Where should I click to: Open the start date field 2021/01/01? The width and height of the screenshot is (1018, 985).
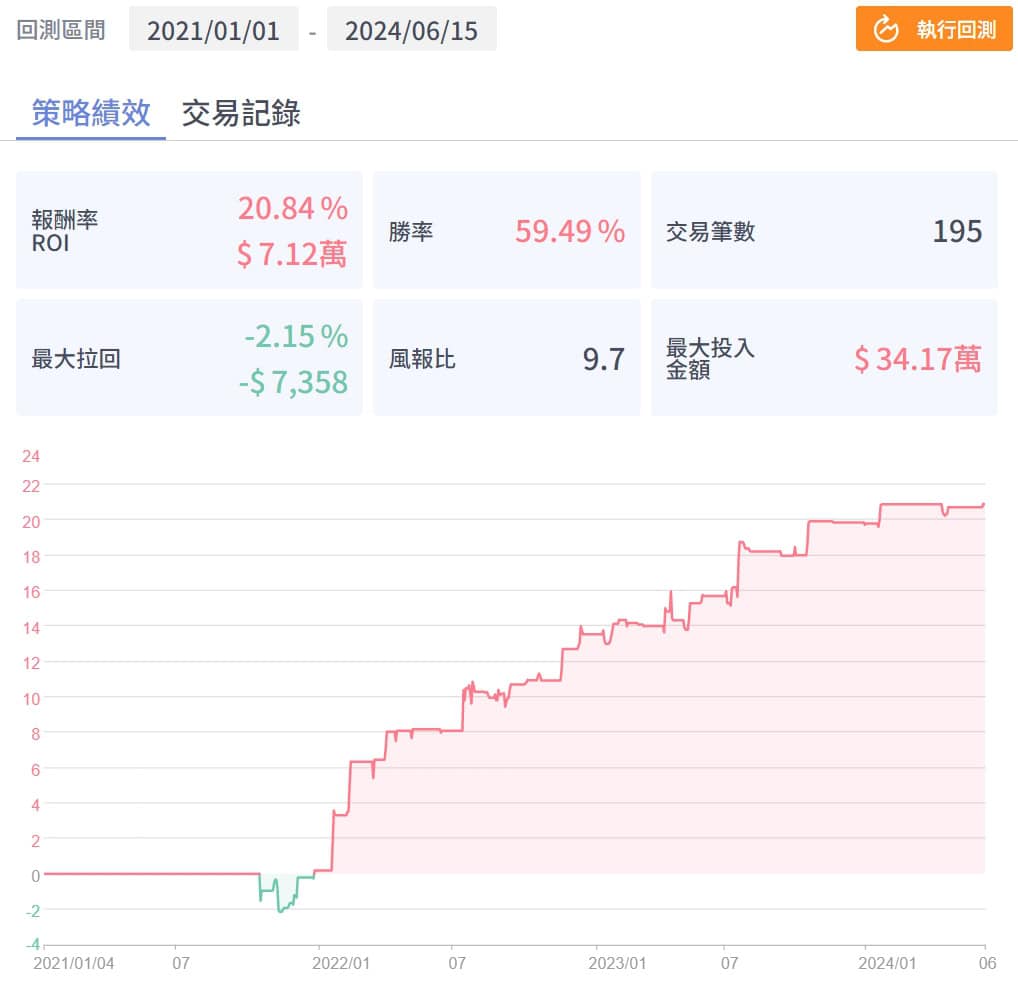[213, 29]
